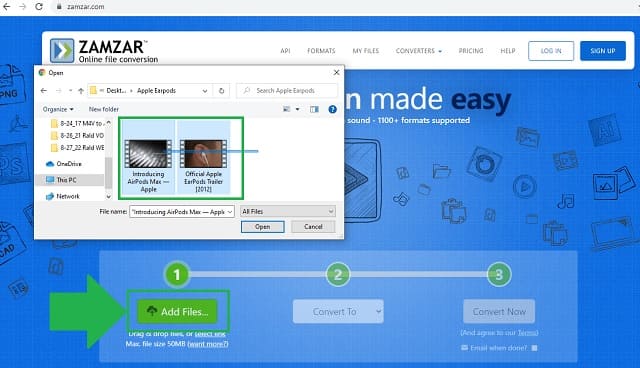This screenshot has width=640, height=368.
Task: Click Cancel in the Open dialog
Action: pyautogui.click(x=313, y=227)
